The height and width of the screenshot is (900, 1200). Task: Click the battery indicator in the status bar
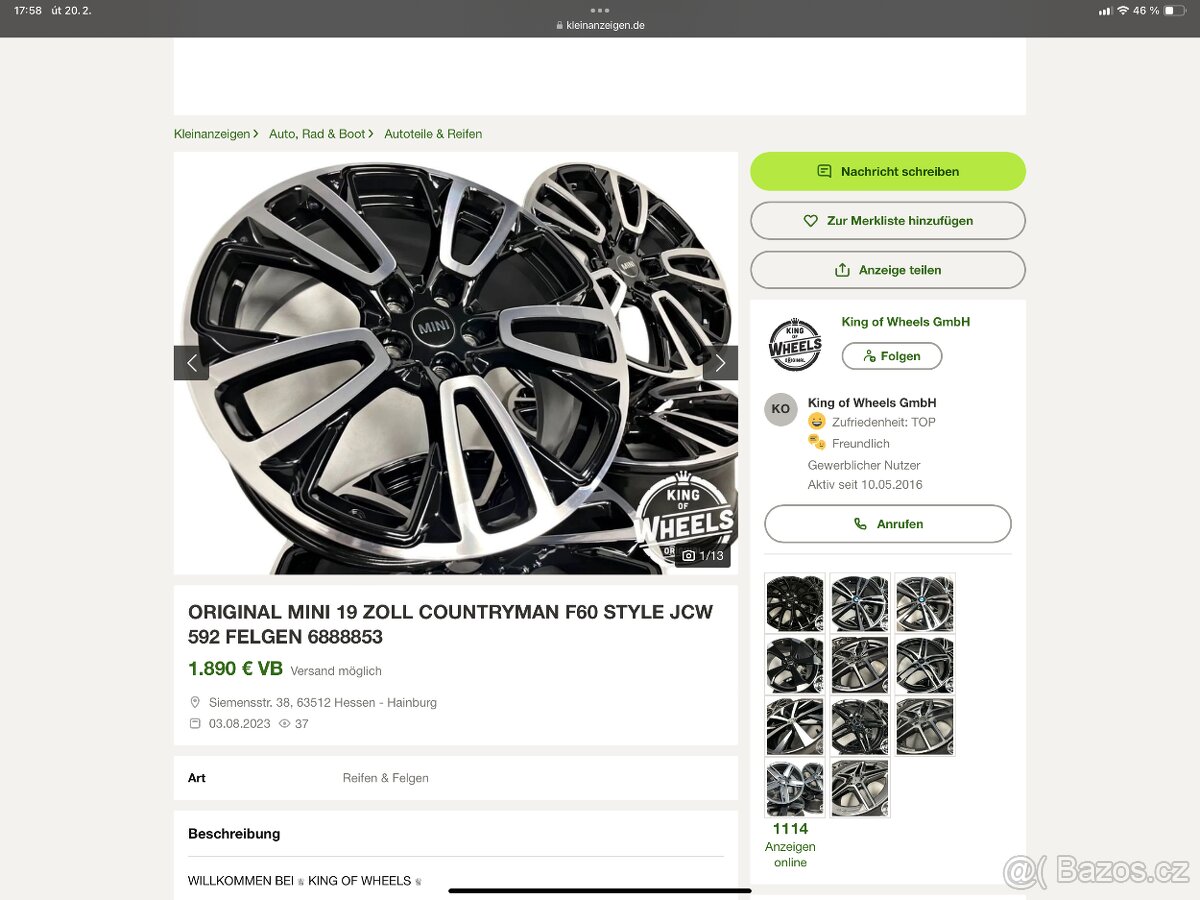(1174, 10)
